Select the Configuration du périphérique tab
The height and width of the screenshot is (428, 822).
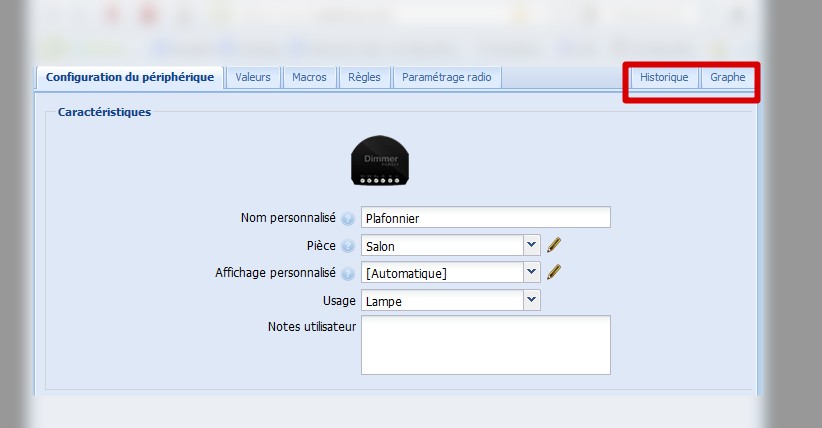coord(129,77)
